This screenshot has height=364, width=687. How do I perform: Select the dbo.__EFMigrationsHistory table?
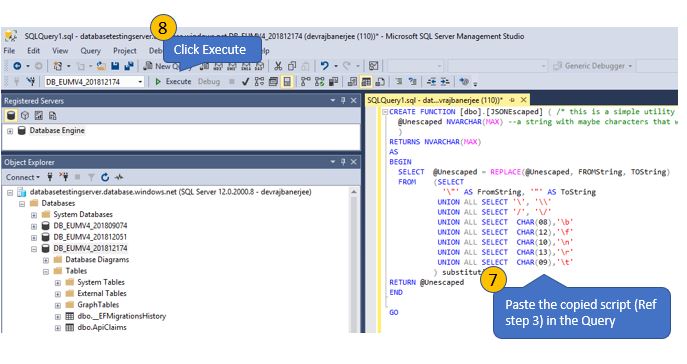point(122,316)
